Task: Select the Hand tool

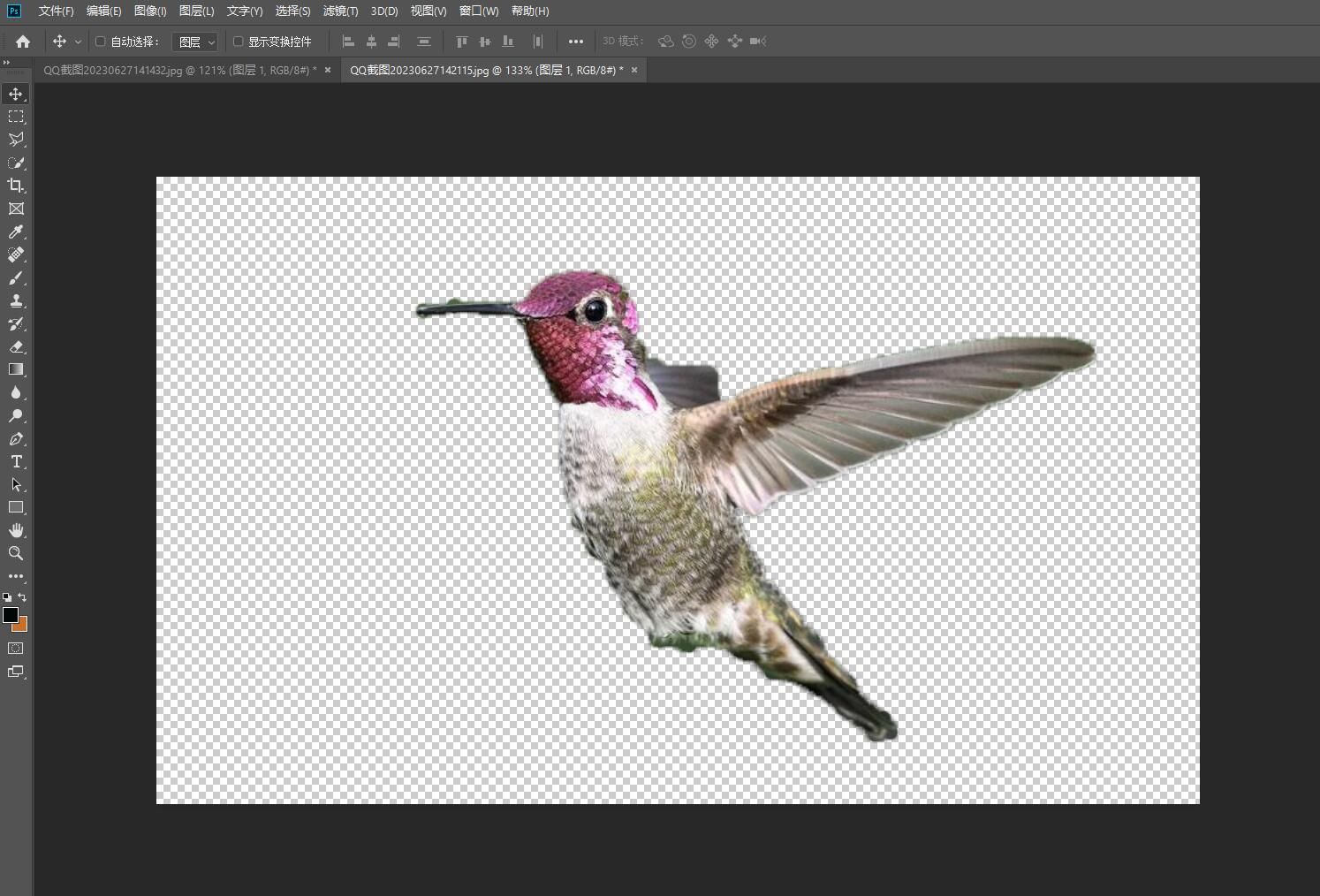Action: click(16, 530)
